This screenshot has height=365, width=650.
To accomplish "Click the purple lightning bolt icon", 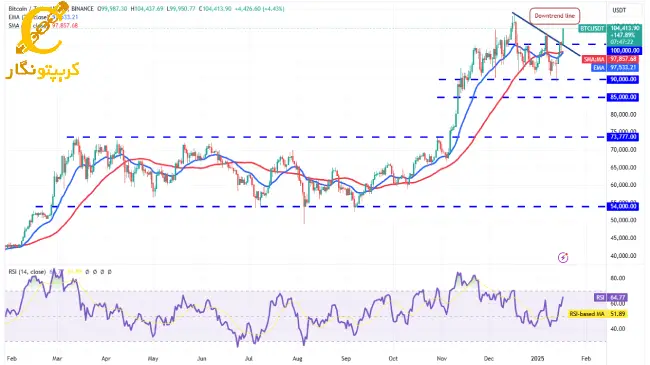I will (x=563, y=258).
